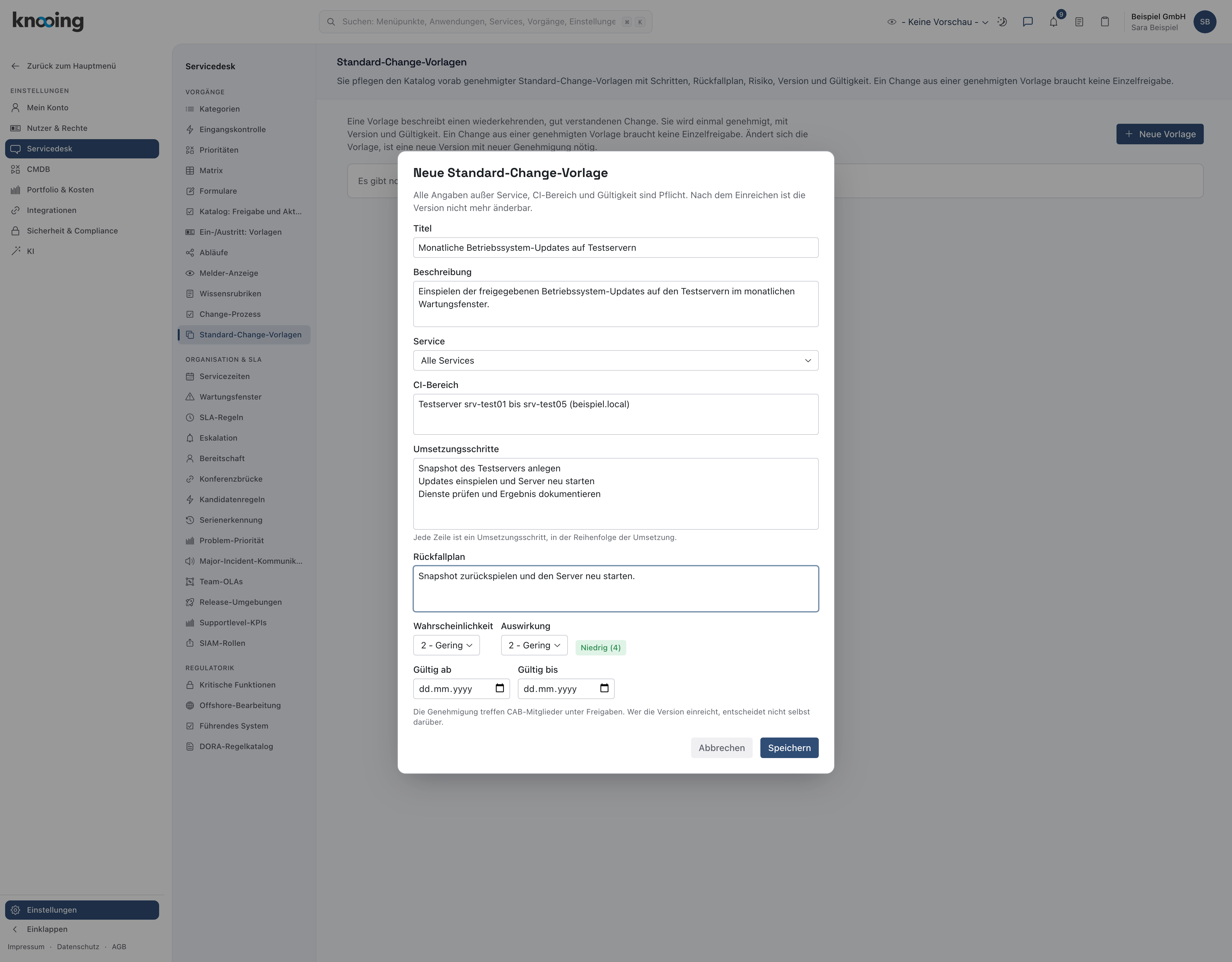Click the Formulare edit icon

(190, 191)
